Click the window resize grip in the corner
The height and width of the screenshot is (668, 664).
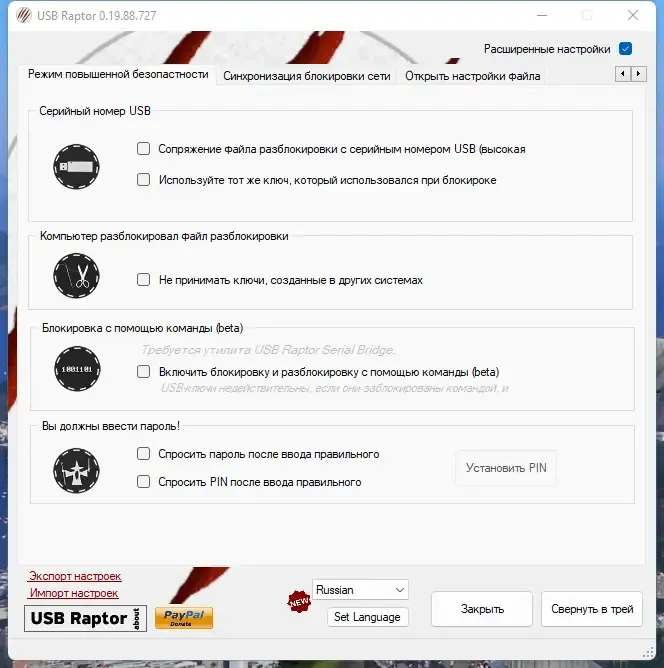click(x=648, y=652)
